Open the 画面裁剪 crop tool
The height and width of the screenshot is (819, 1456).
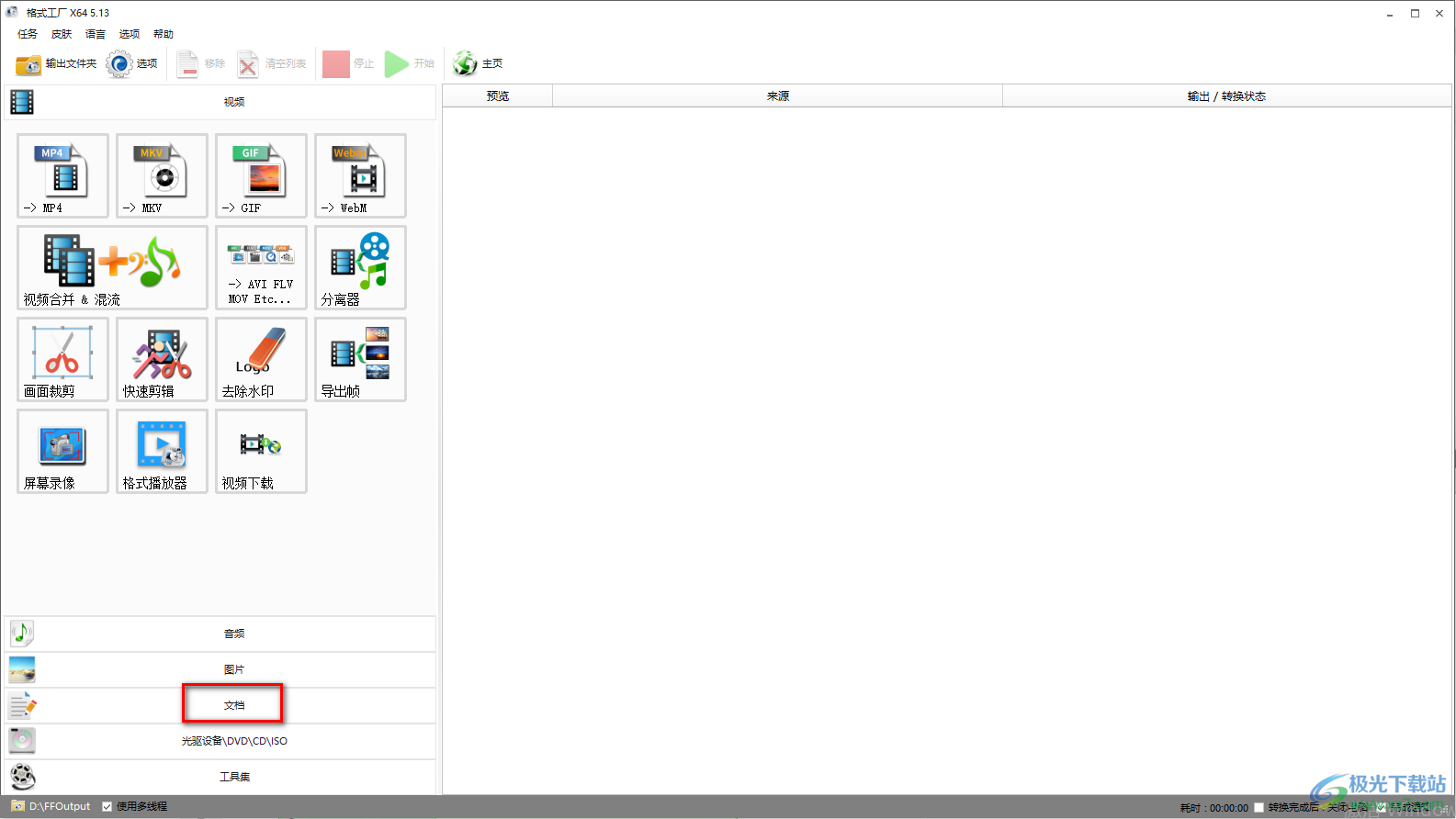[x=62, y=359]
